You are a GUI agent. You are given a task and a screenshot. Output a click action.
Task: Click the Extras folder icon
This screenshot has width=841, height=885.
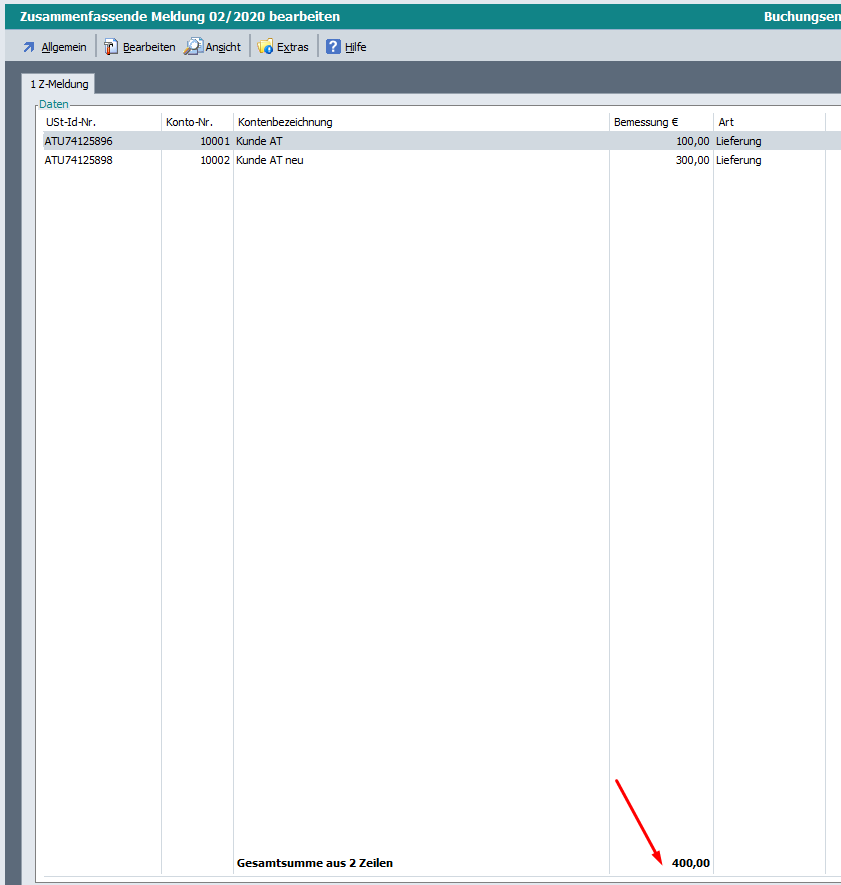[x=265, y=47]
